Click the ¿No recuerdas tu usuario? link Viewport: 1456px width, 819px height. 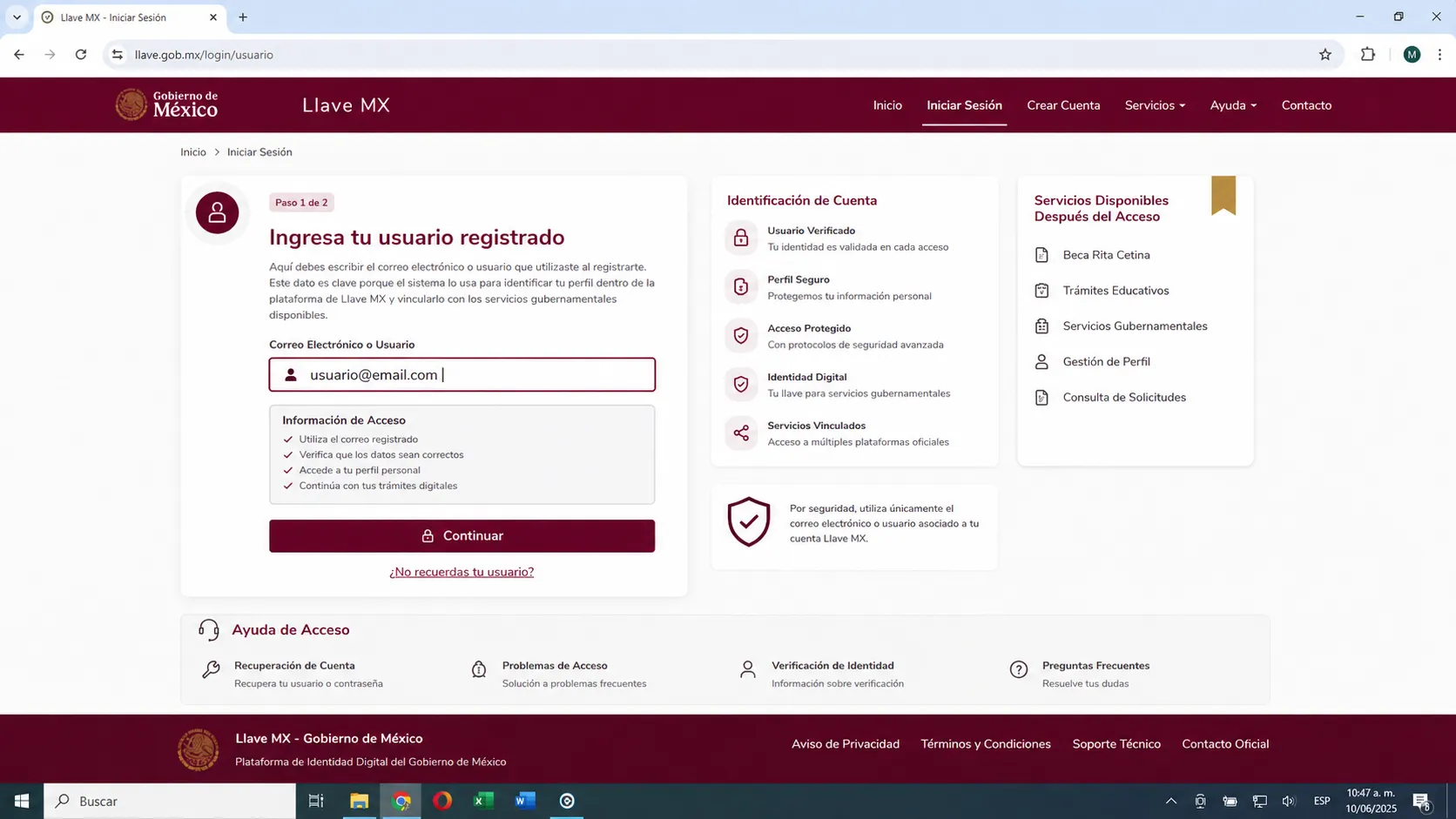(462, 572)
